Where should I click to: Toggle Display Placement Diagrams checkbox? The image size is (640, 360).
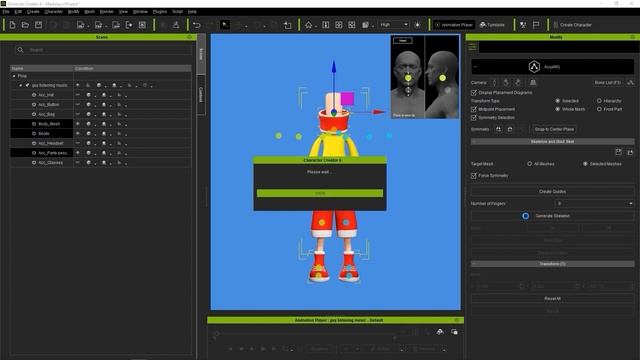pyautogui.click(x=474, y=93)
